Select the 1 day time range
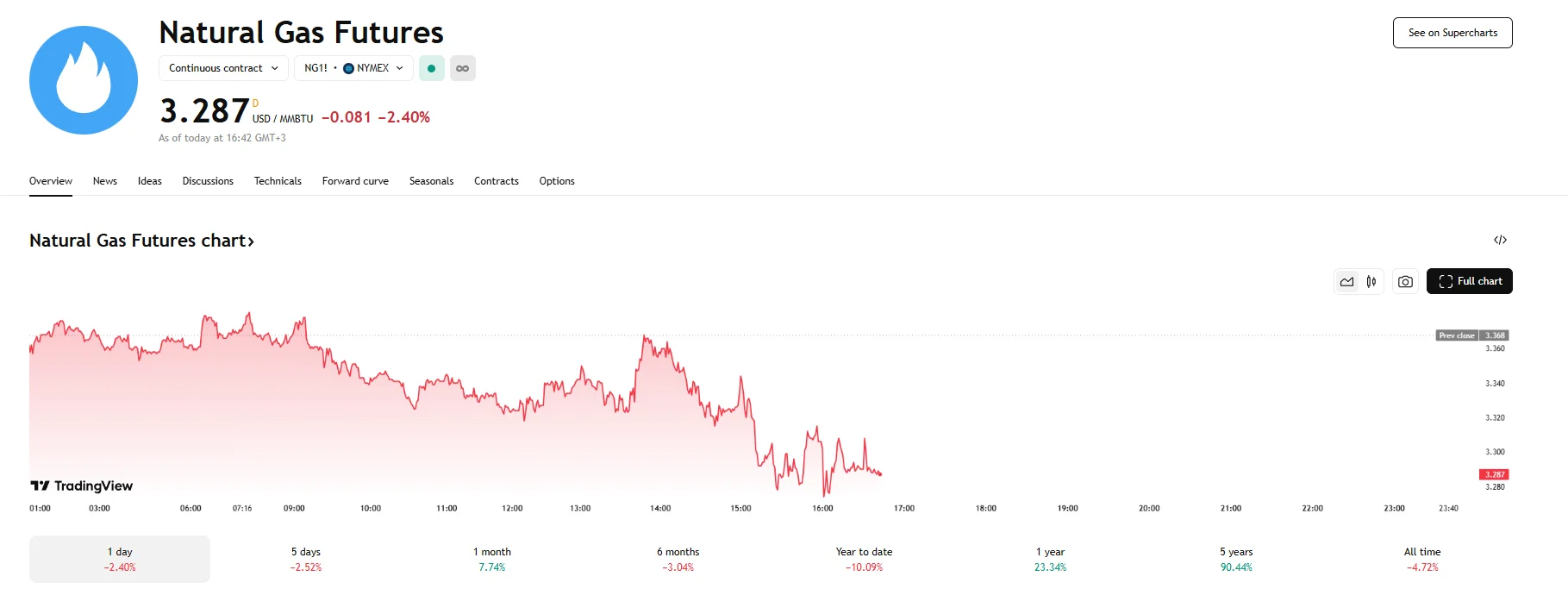The height and width of the screenshot is (589, 1568). [x=120, y=559]
